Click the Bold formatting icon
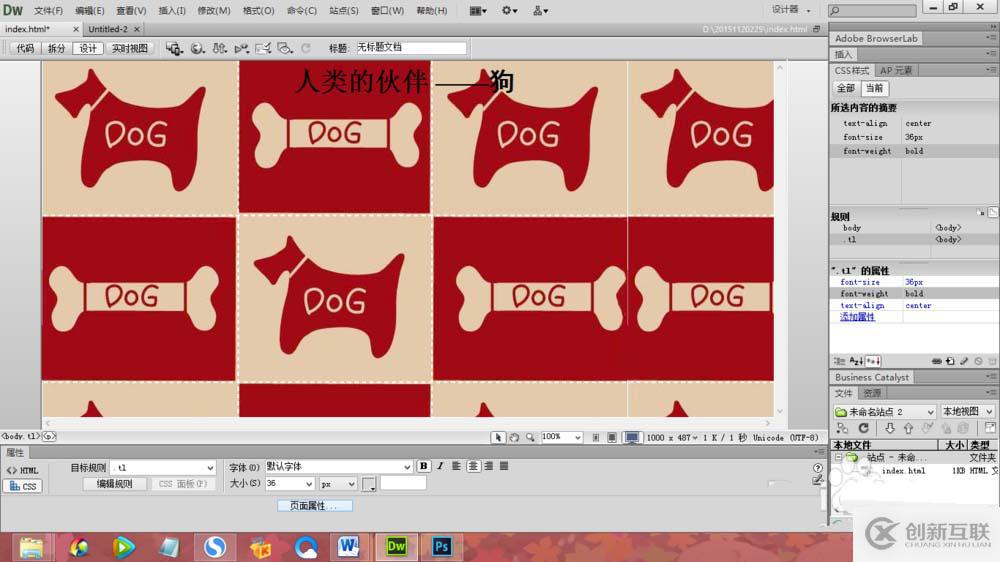 423,467
